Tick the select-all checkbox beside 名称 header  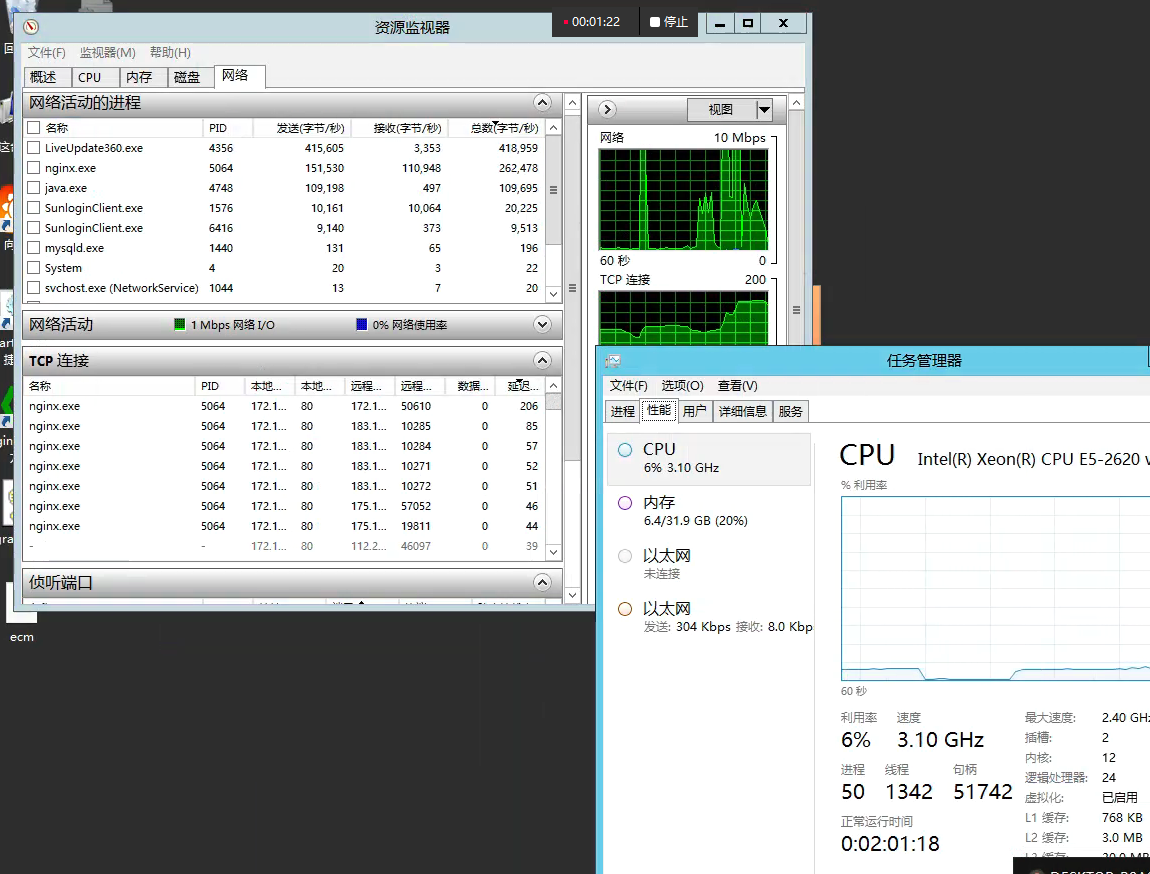[x=34, y=128]
